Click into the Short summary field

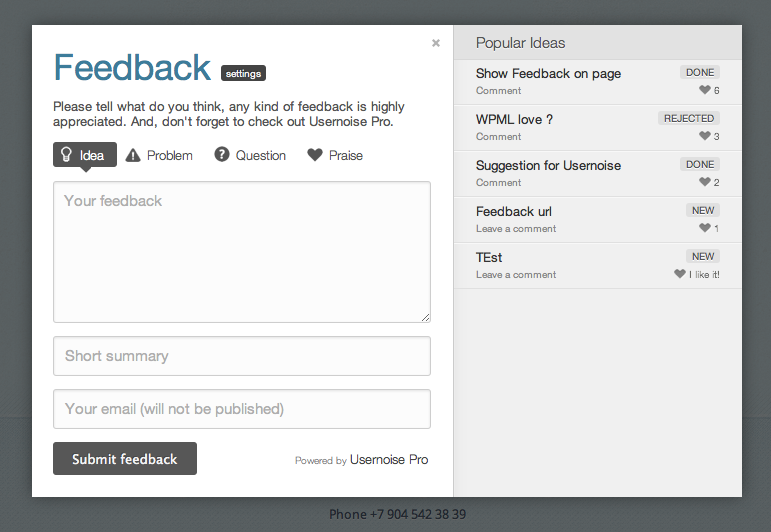click(x=242, y=356)
